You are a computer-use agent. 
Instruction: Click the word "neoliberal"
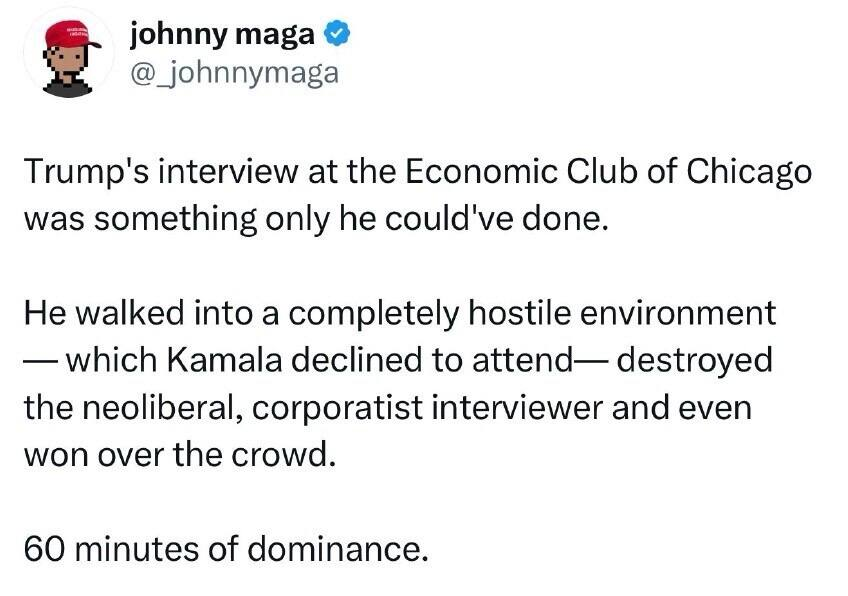(x=160, y=408)
